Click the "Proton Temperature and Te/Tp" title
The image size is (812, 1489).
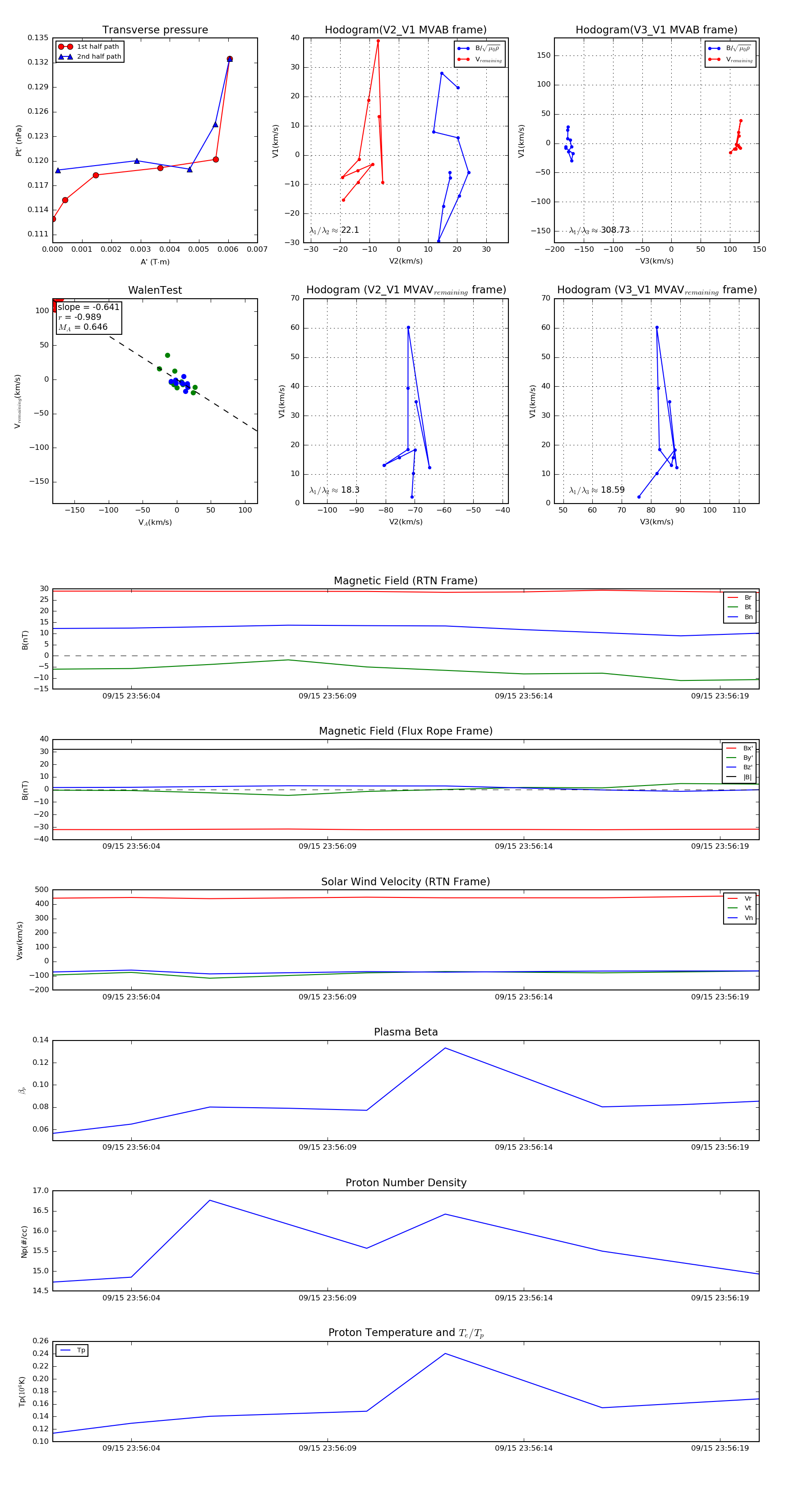click(x=406, y=1333)
